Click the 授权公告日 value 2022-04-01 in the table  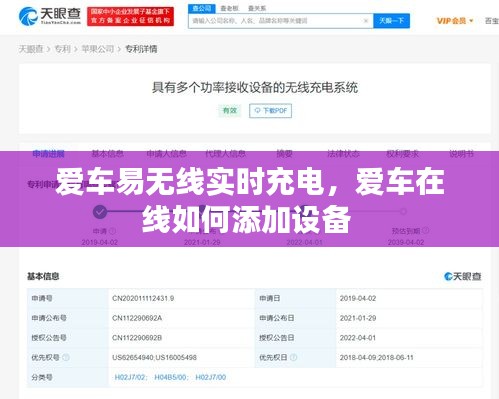[358, 338]
